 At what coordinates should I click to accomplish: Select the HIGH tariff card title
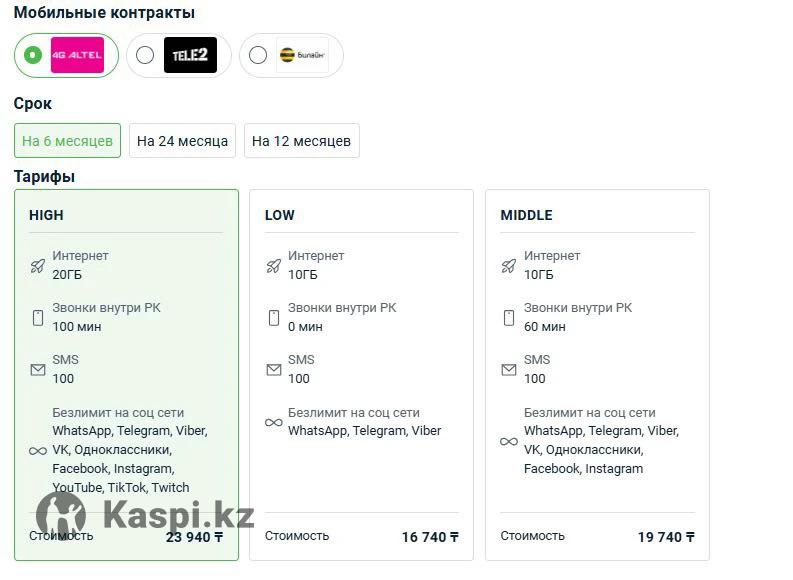(46, 215)
